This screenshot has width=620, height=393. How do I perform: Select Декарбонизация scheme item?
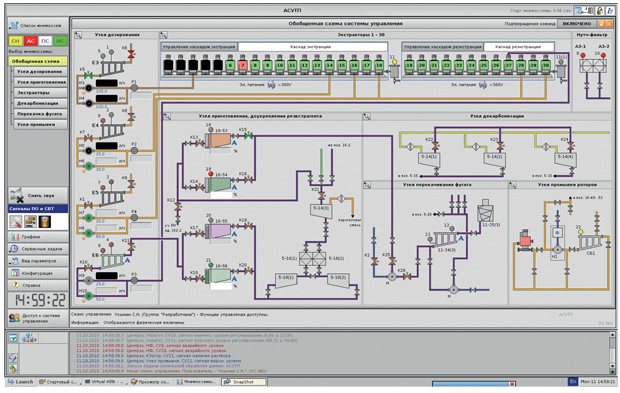tap(40, 103)
